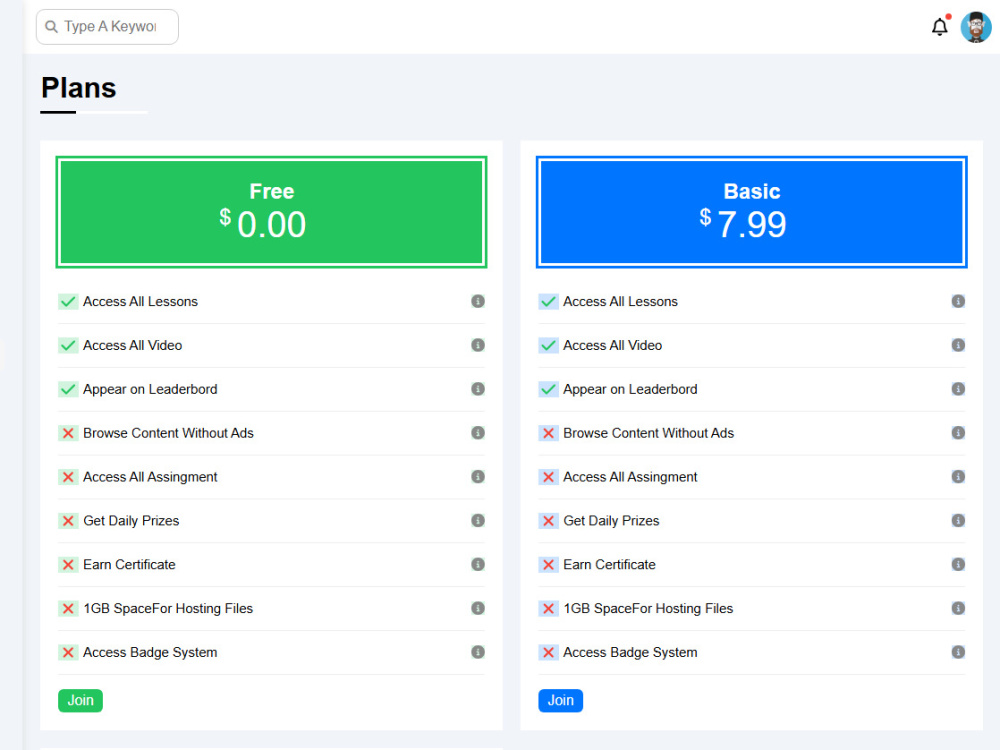The width and height of the screenshot is (1000, 750).
Task: Select Basic plan text Browse Content Without Ads
Action: (649, 433)
